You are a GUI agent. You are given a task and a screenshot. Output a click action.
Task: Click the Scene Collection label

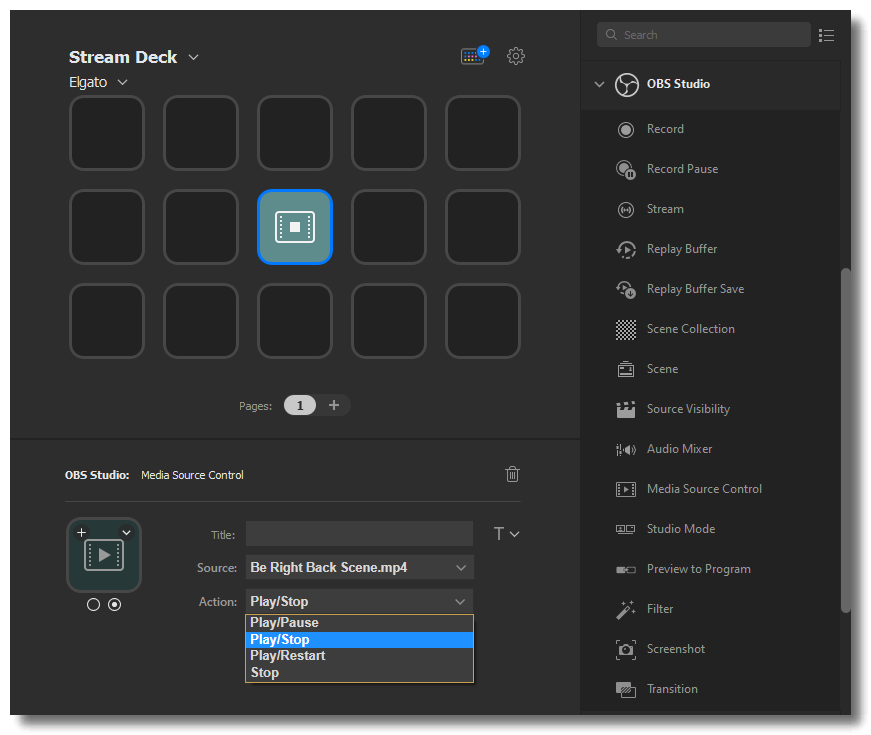(x=690, y=329)
